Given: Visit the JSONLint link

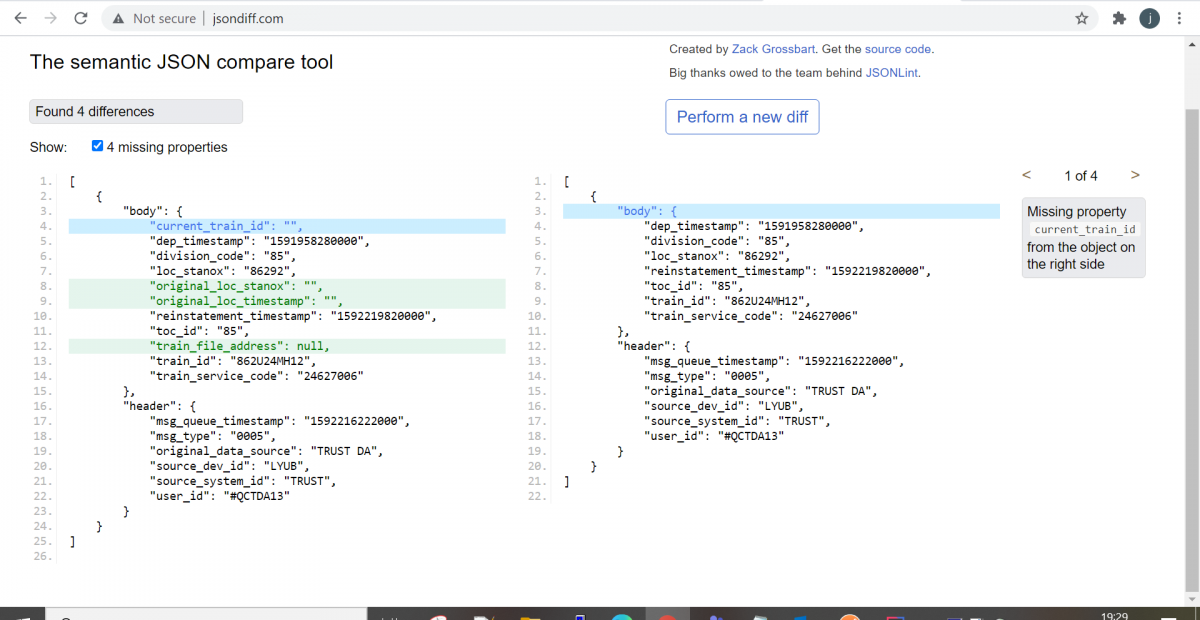Looking at the screenshot, I should point(890,72).
